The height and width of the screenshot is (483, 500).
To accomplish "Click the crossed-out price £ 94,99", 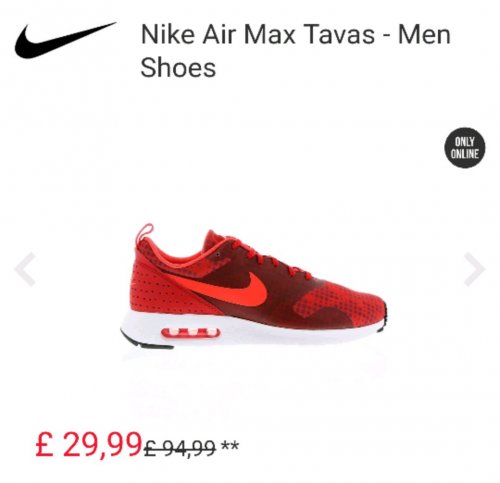I will [x=180, y=448].
